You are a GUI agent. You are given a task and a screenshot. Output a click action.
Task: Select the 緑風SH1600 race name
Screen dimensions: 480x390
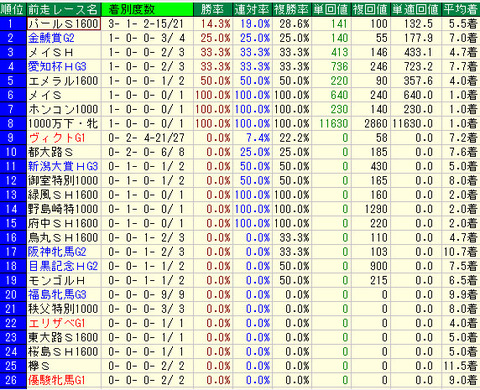point(63,195)
